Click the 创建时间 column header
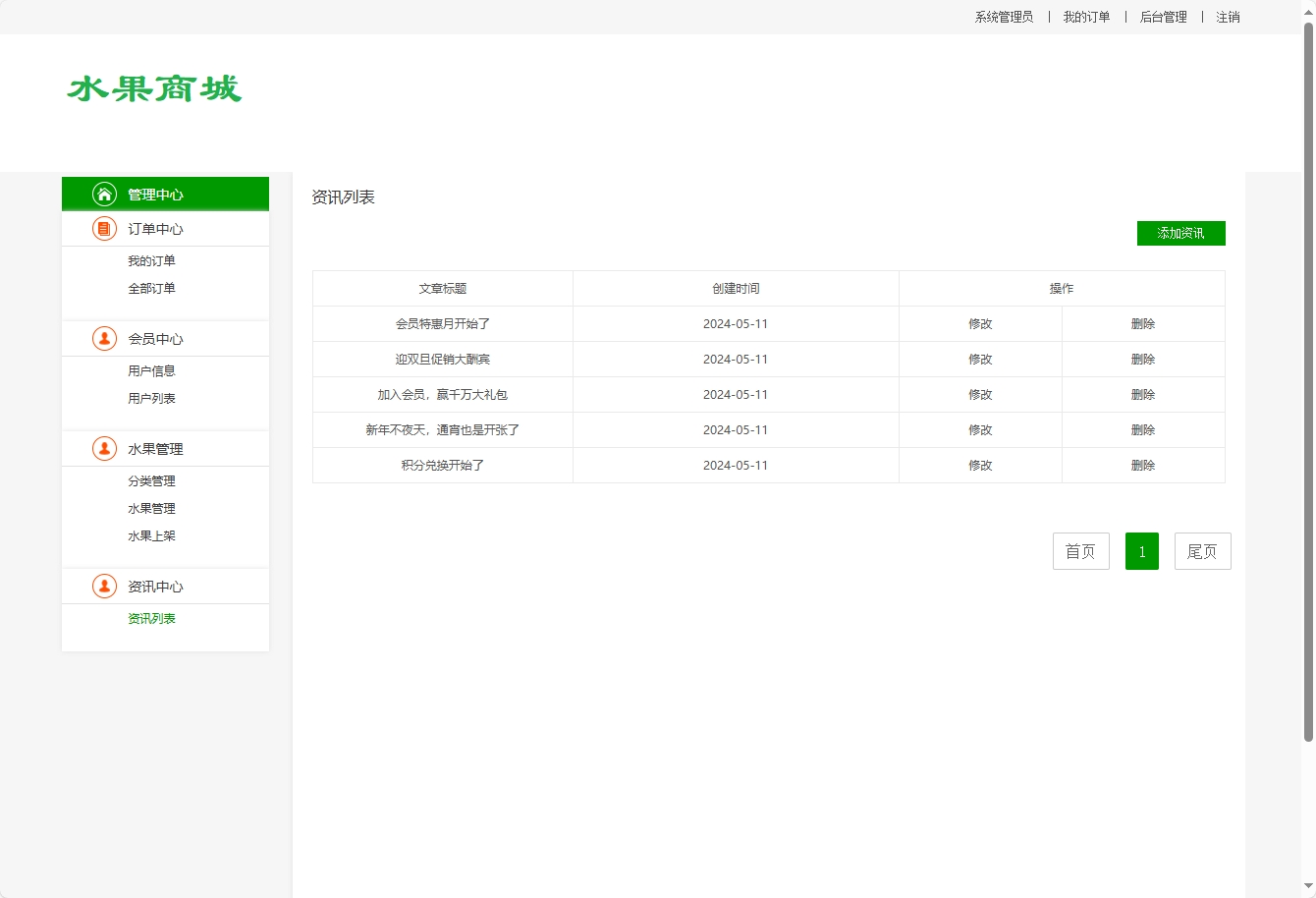The image size is (1316, 898). pos(736,289)
